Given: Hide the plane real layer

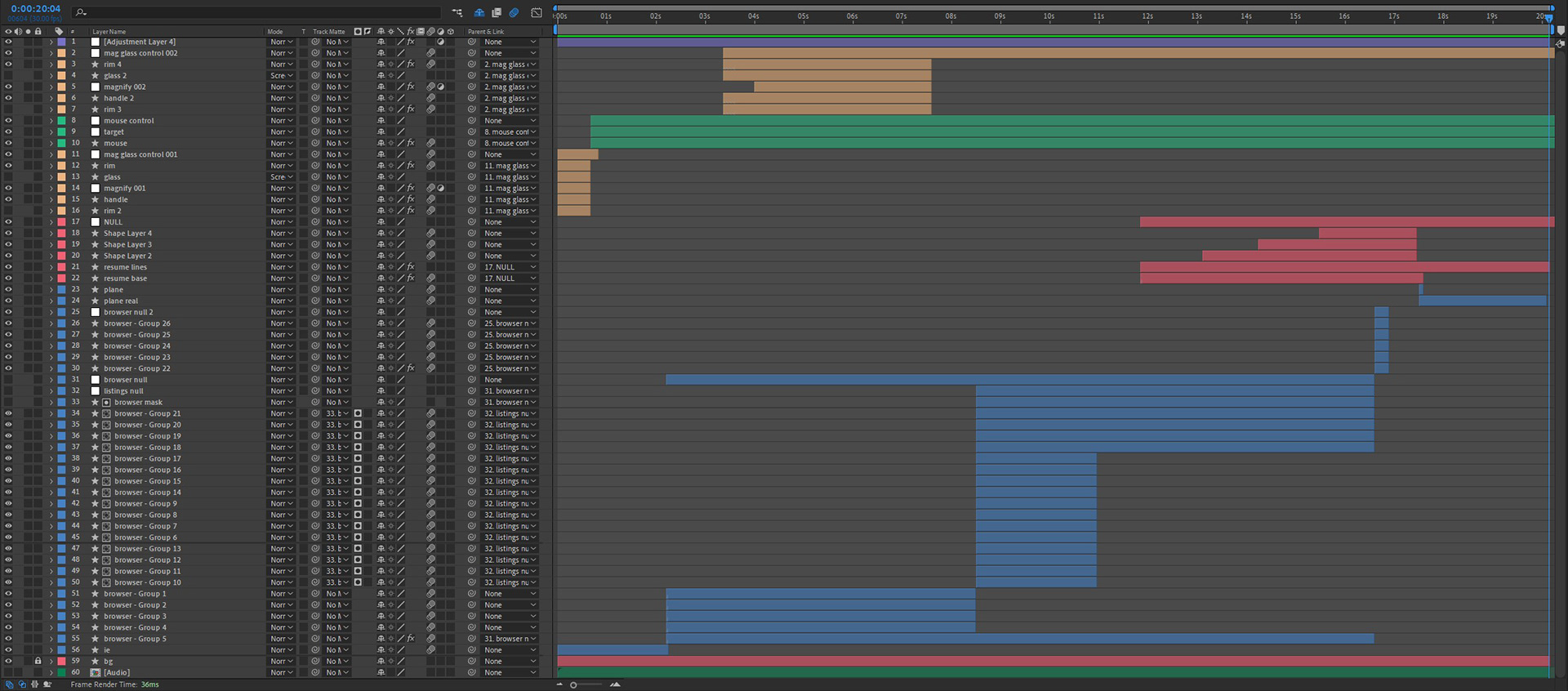Looking at the screenshot, I should click(8, 301).
